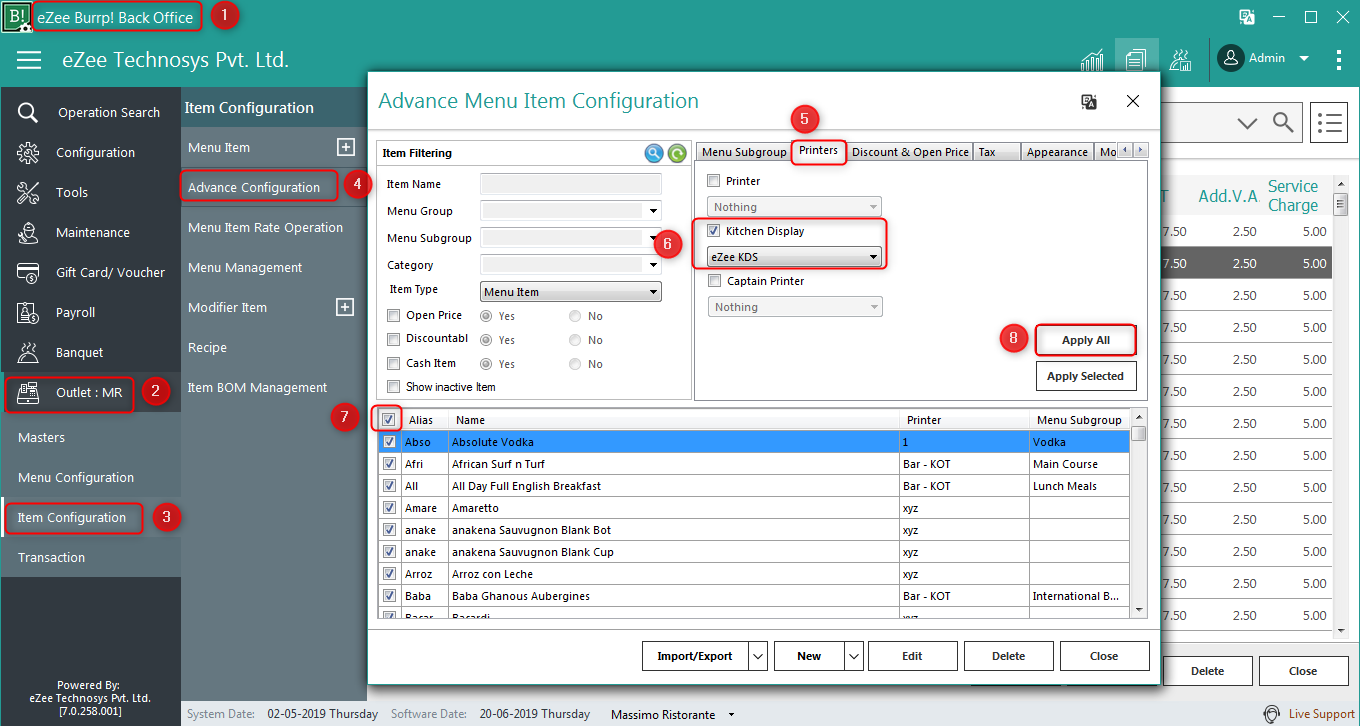Image resolution: width=1360 pixels, height=726 pixels.
Task: Select the No radio for Open Price
Action: pos(575,316)
